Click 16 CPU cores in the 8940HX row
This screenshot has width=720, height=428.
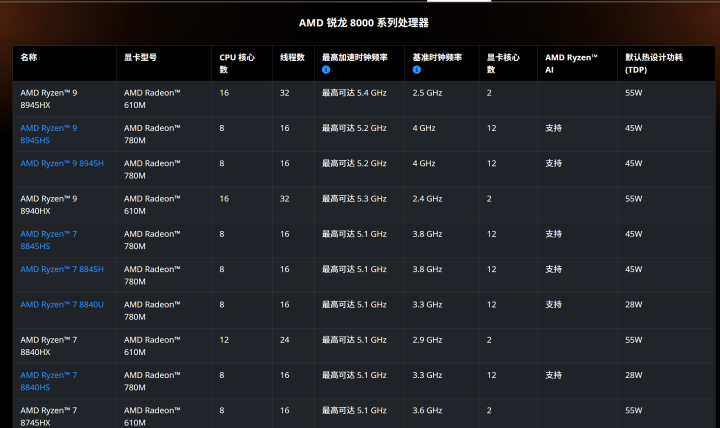point(224,199)
